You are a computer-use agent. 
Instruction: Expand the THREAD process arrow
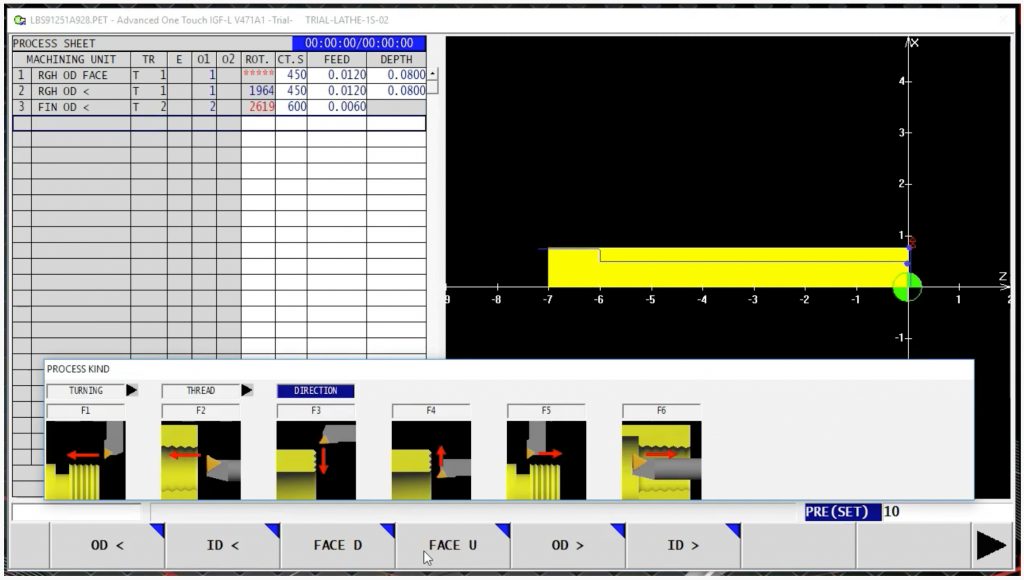(x=247, y=390)
